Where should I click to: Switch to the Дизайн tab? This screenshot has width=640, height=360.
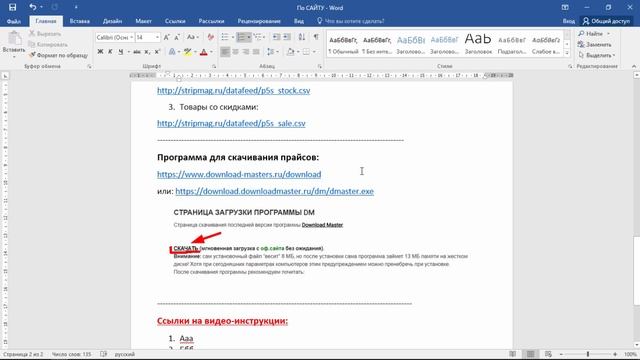pos(112,21)
